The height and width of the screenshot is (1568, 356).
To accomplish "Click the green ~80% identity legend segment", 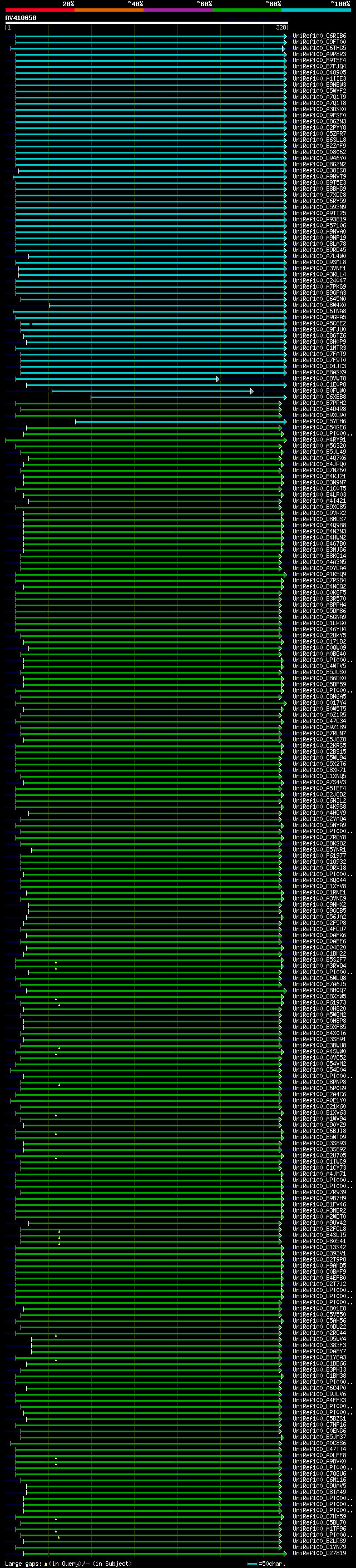I will point(246,10).
